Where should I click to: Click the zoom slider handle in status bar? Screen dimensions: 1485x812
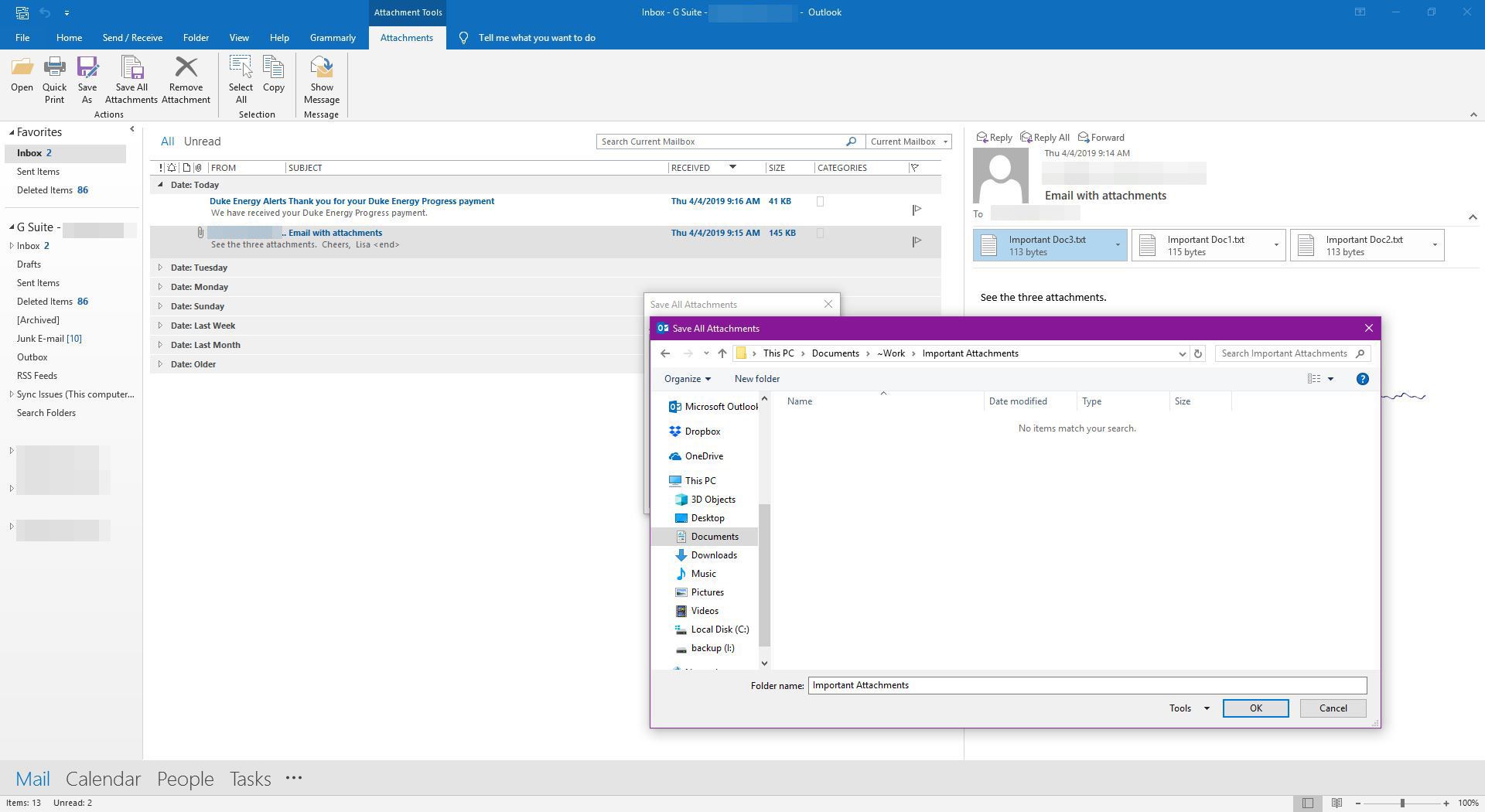tap(1402, 803)
